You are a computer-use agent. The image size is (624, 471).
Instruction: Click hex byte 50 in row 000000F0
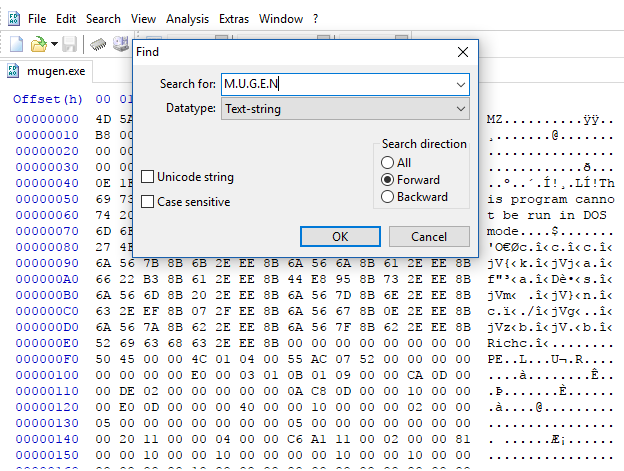[103, 359]
